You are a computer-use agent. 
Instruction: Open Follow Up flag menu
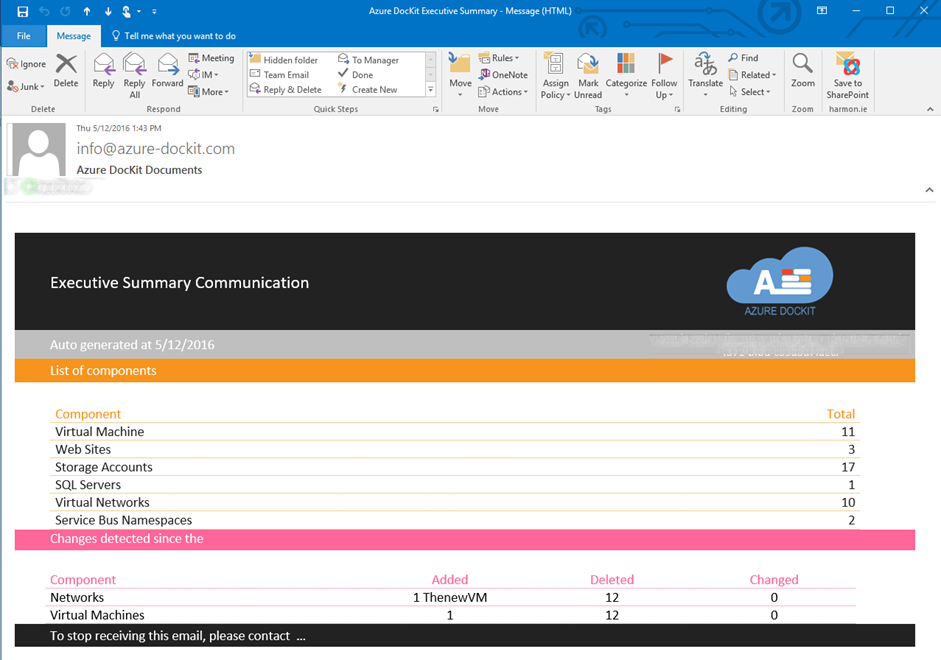click(x=664, y=76)
